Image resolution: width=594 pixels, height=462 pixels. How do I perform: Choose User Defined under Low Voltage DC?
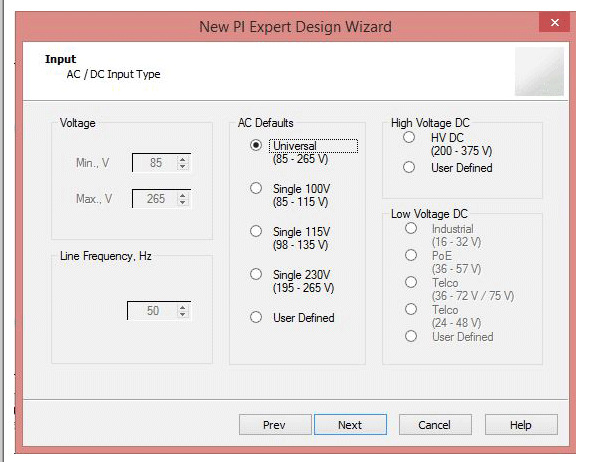coord(411,336)
